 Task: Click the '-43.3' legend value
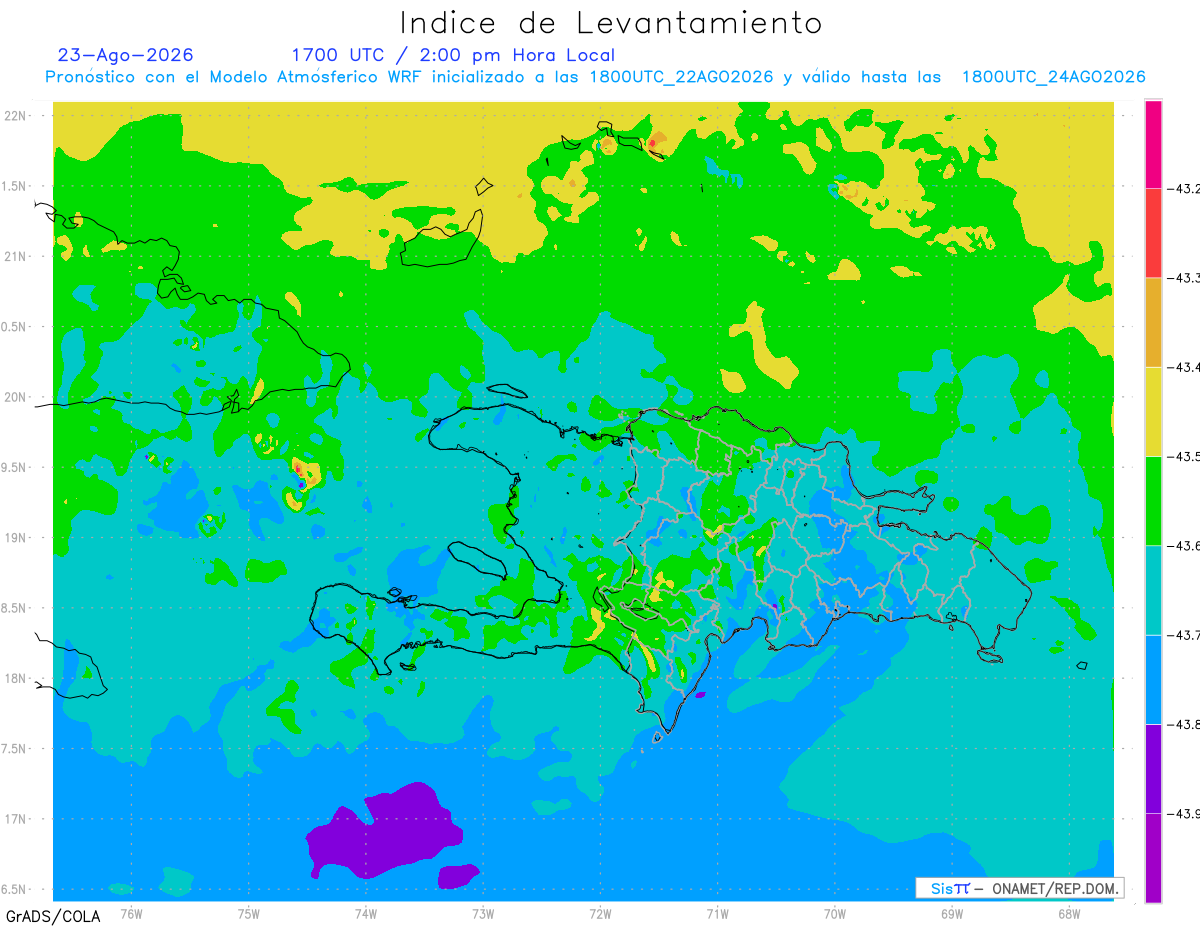(x=1183, y=278)
